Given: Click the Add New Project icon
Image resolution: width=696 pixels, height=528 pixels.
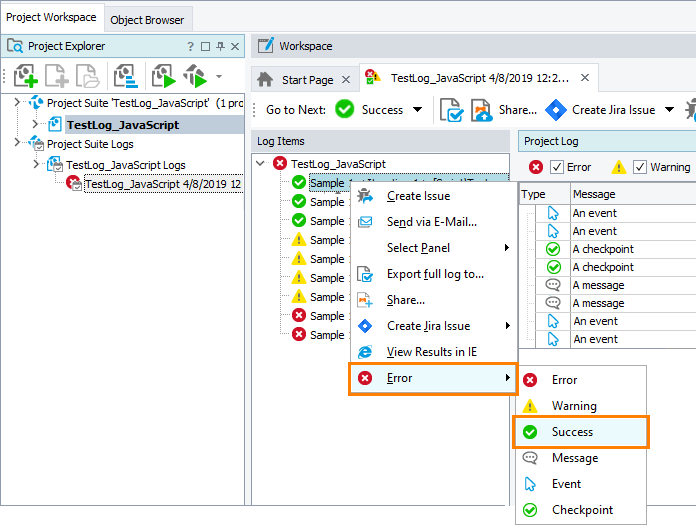Looking at the screenshot, I should point(25,77).
